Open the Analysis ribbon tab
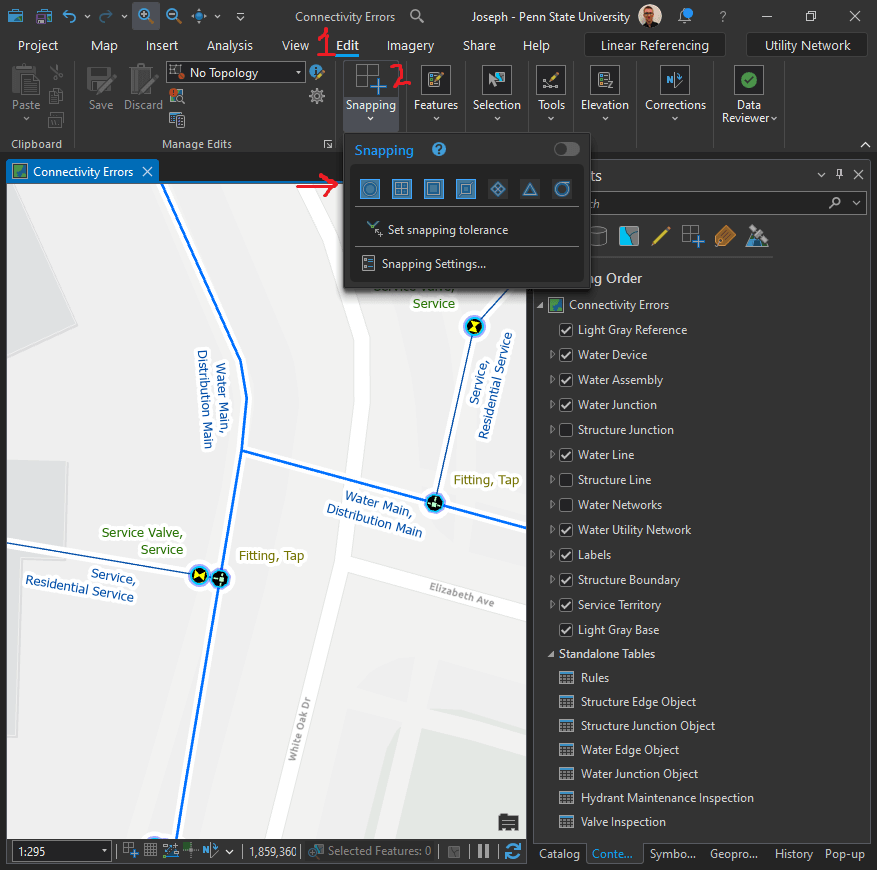 (229, 46)
